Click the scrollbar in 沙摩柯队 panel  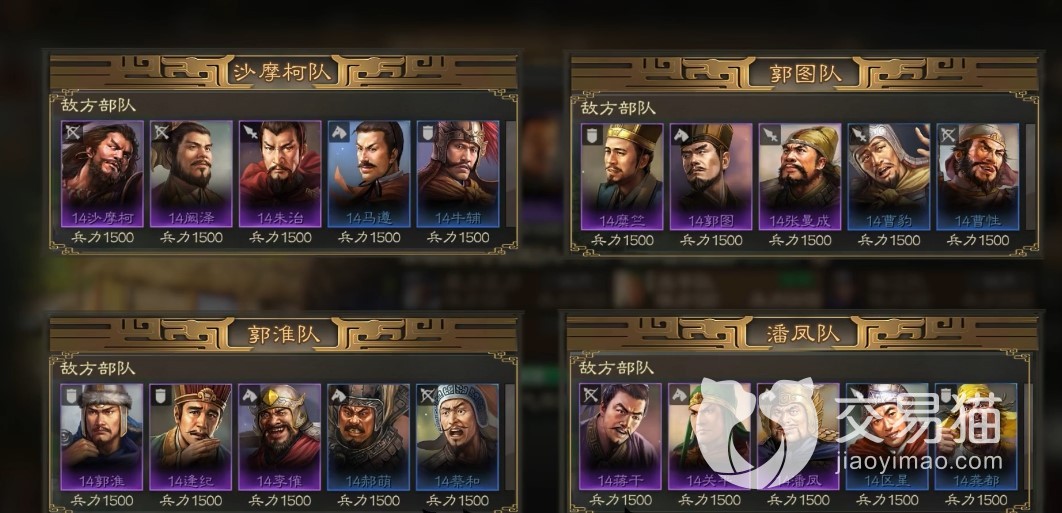pyautogui.click(x=511, y=174)
